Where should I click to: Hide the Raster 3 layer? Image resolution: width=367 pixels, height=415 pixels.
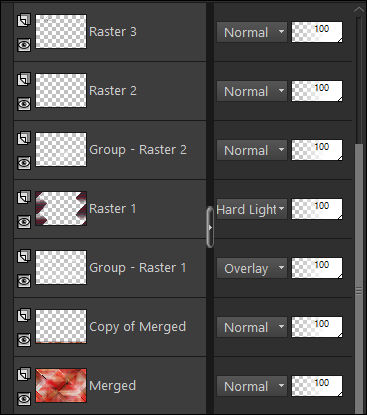tap(24, 45)
